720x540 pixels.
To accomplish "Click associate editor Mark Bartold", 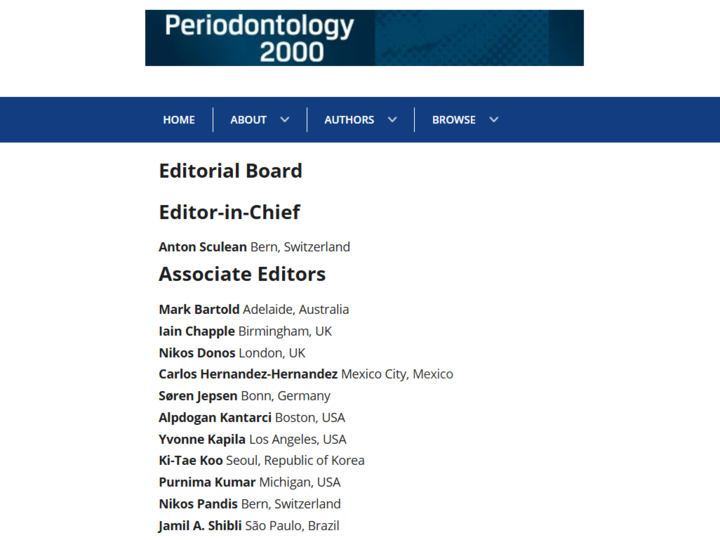I will pyautogui.click(x=199, y=310).
